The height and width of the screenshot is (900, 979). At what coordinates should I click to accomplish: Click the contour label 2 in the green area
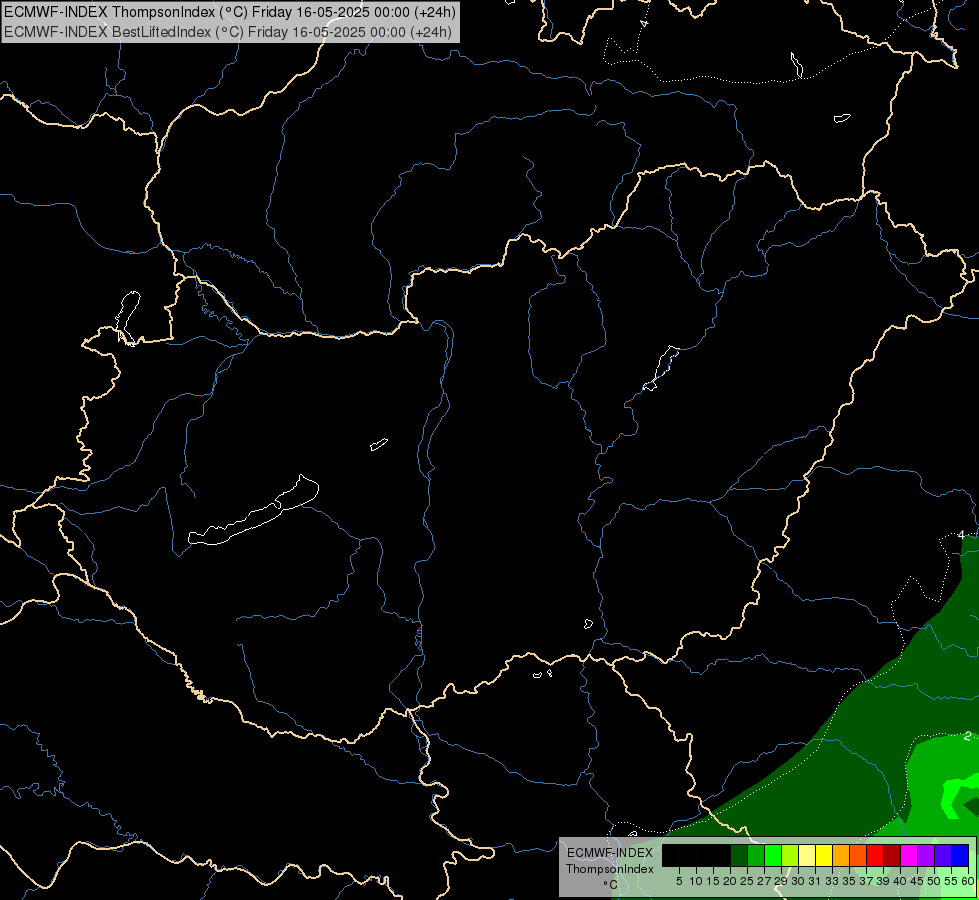point(967,736)
